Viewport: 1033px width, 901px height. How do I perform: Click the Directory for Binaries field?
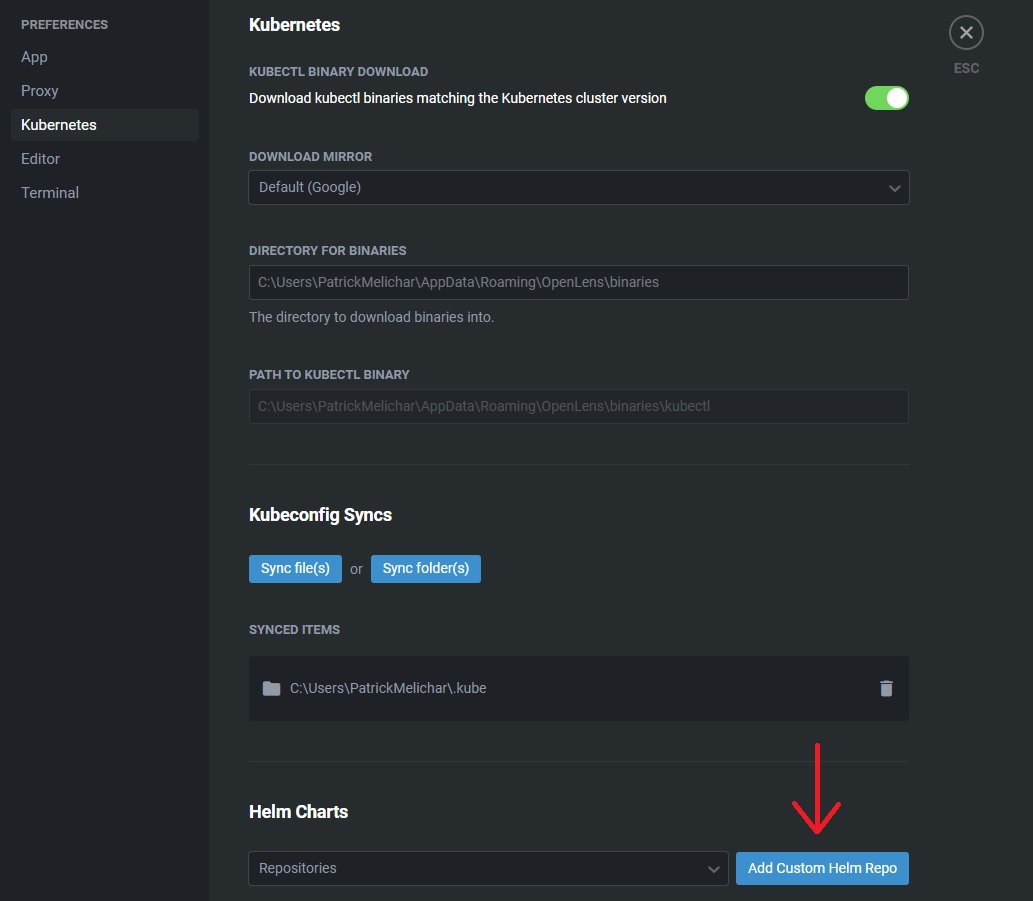tap(578, 282)
